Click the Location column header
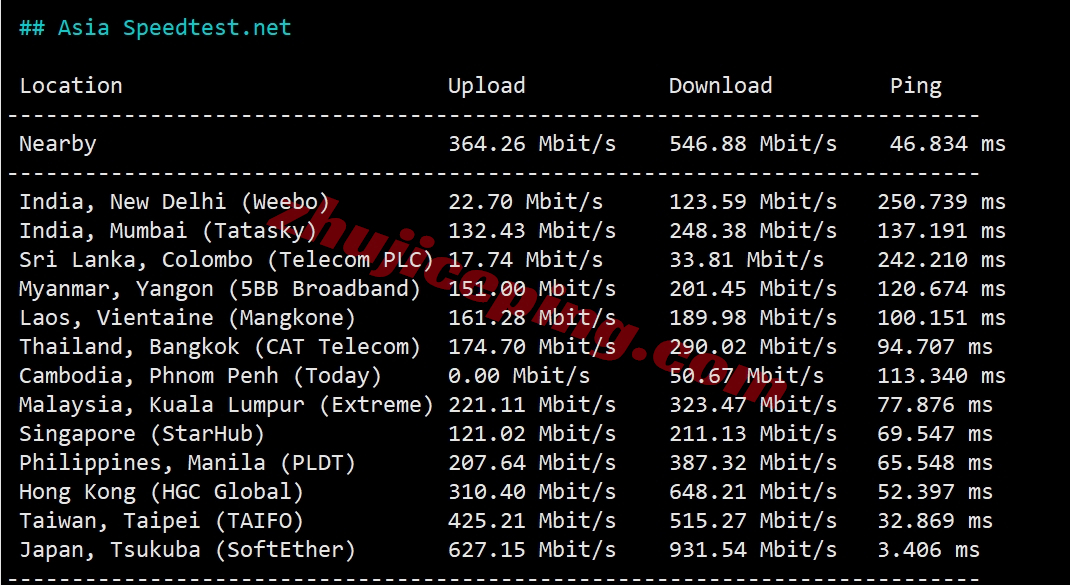The image size is (1070, 585). pyautogui.click(x=71, y=86)
